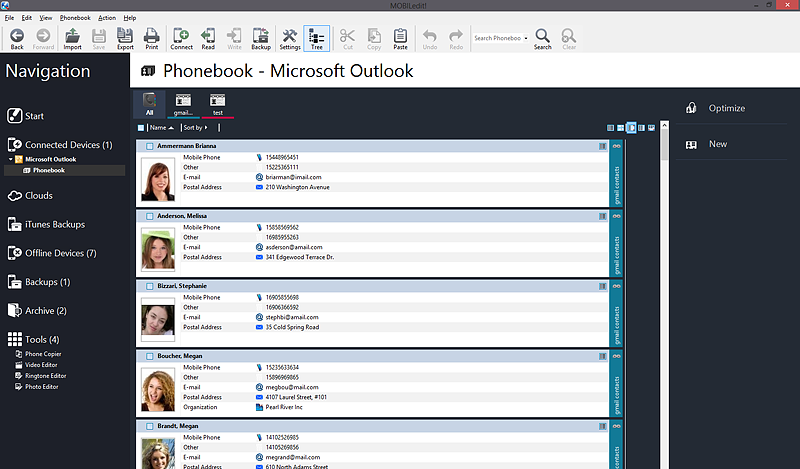This screenshot has width=800, height=469.
Task: Check the Bizzari, Stephanie contact checkbox
Action: tap(149, 286)
